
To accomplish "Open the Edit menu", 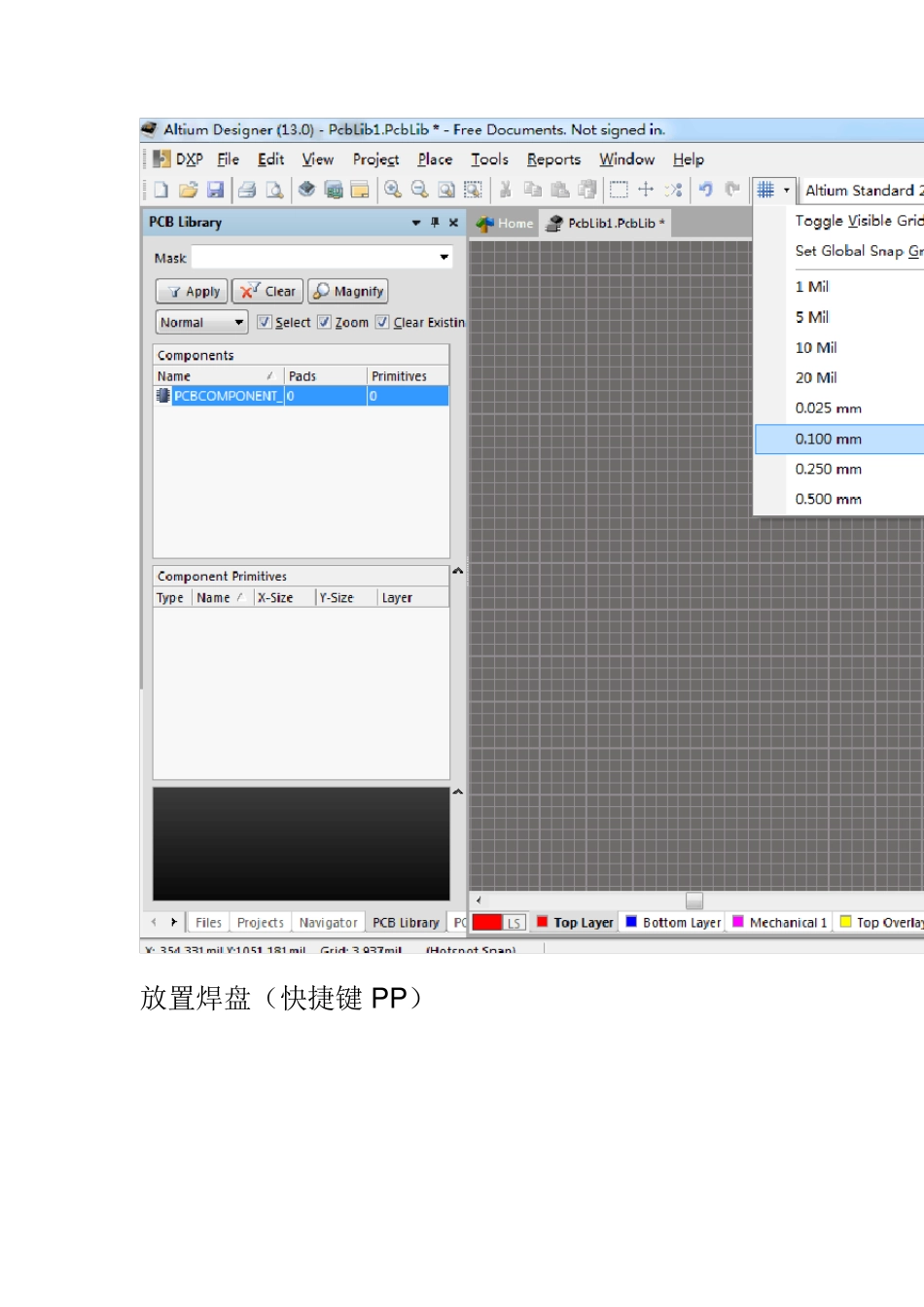I will [270, 159].
